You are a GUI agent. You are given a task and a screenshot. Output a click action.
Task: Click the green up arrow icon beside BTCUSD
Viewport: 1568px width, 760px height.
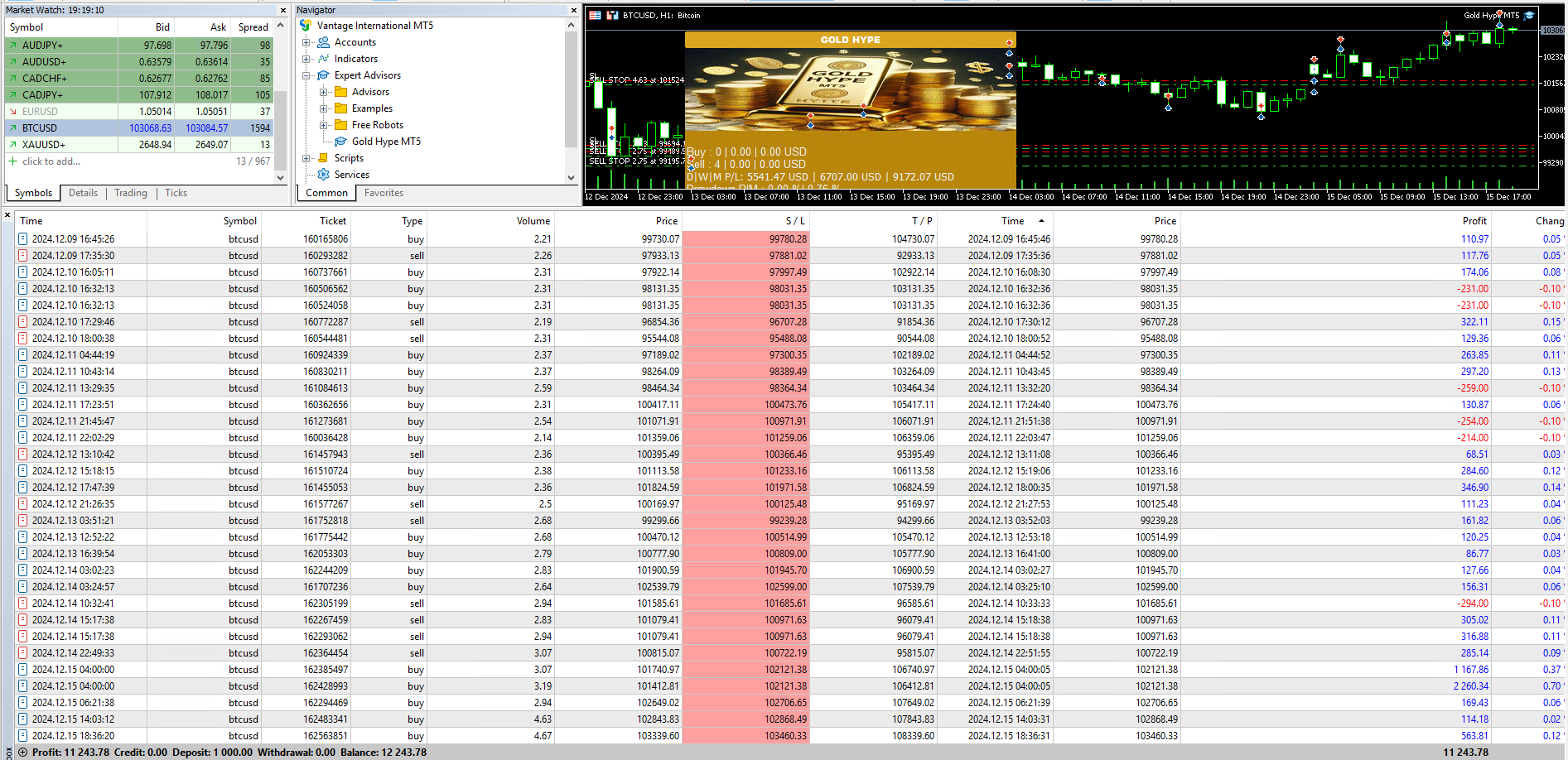coord(12,128)
